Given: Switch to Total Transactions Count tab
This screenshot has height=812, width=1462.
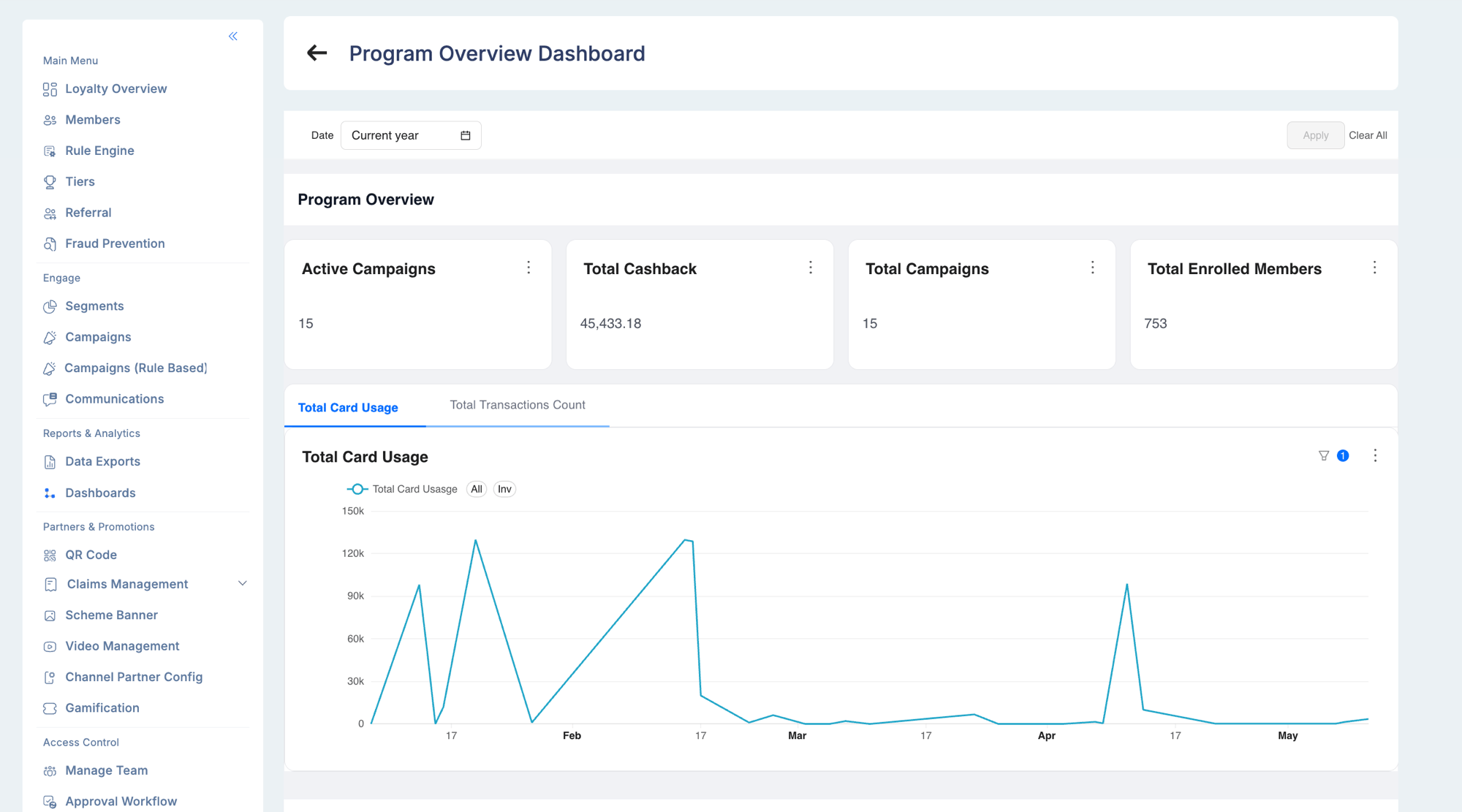Looking at the screenshot, I should pos(518,405).
